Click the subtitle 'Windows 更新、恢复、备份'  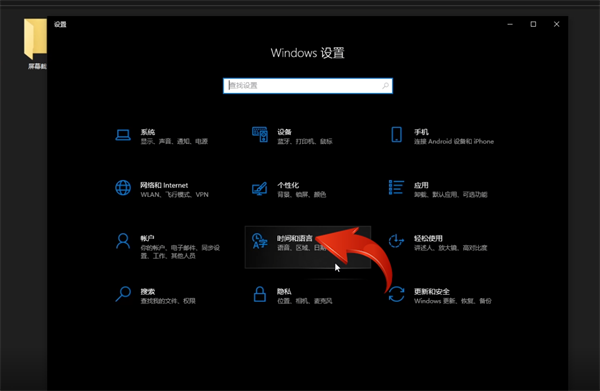pos(453,301)
